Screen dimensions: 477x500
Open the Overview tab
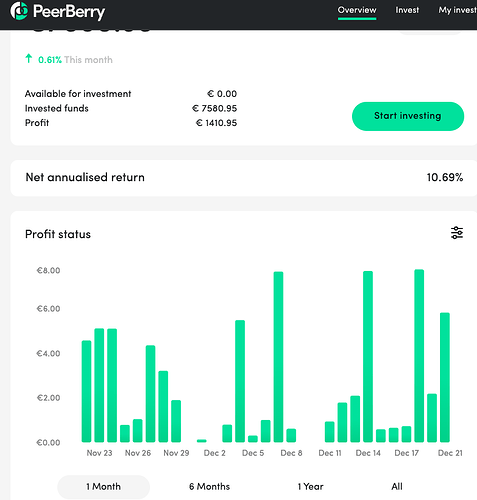click(357, 10)
